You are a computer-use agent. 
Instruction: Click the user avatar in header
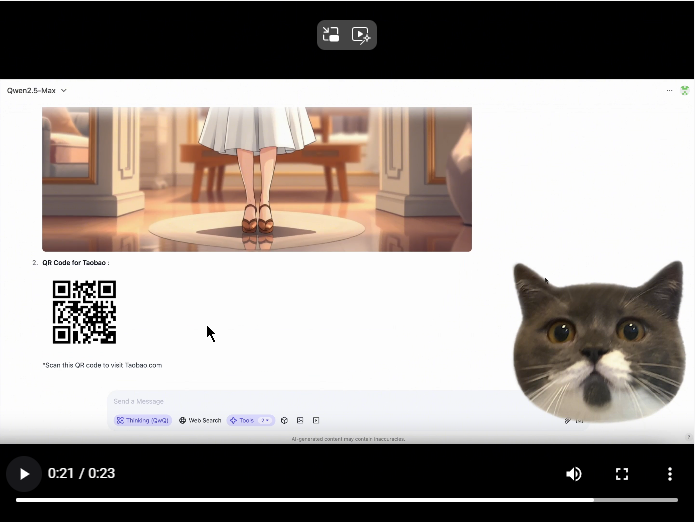tap(685, 90)
